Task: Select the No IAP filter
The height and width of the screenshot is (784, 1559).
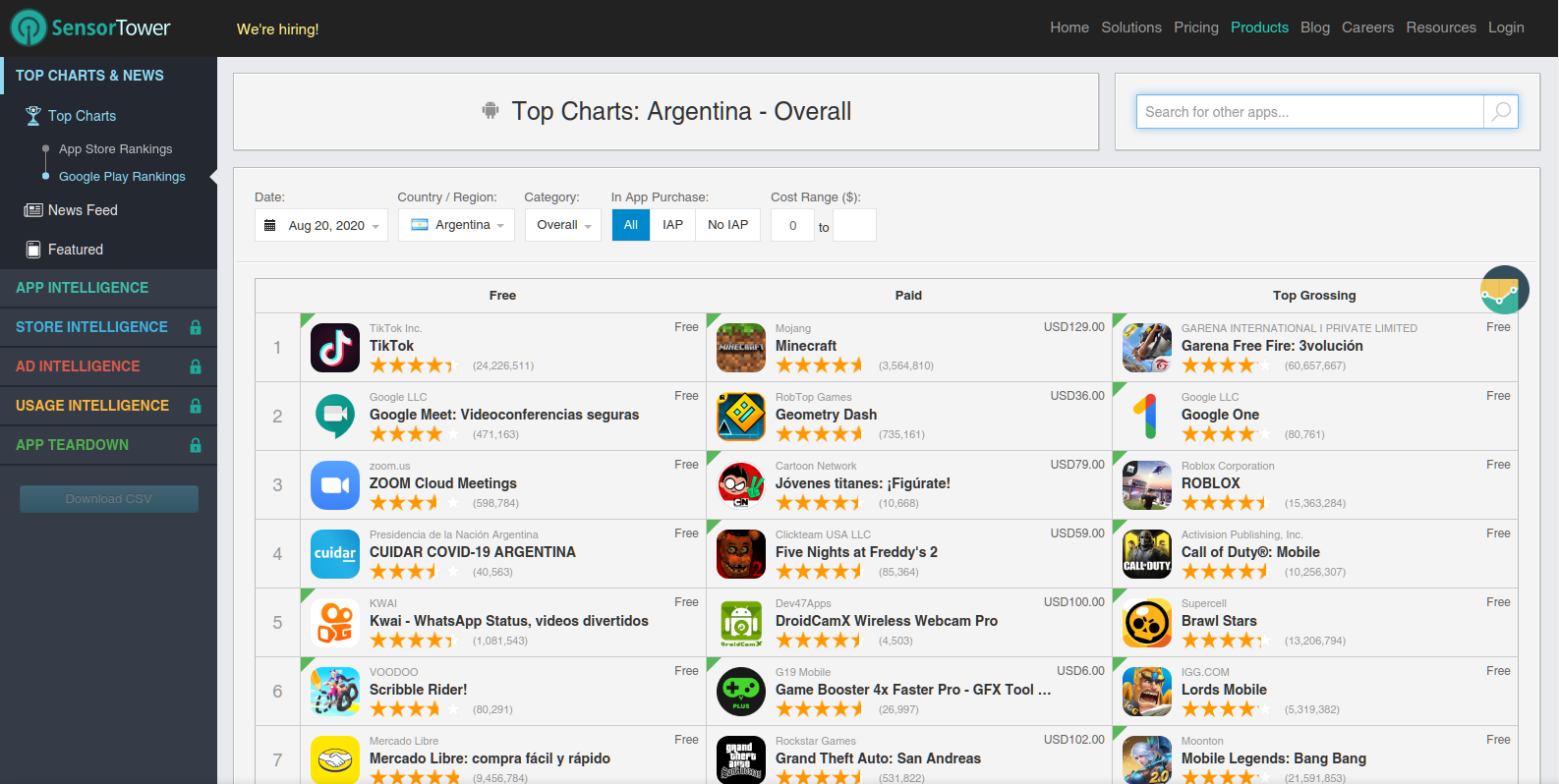Action: tap(727, 225)
